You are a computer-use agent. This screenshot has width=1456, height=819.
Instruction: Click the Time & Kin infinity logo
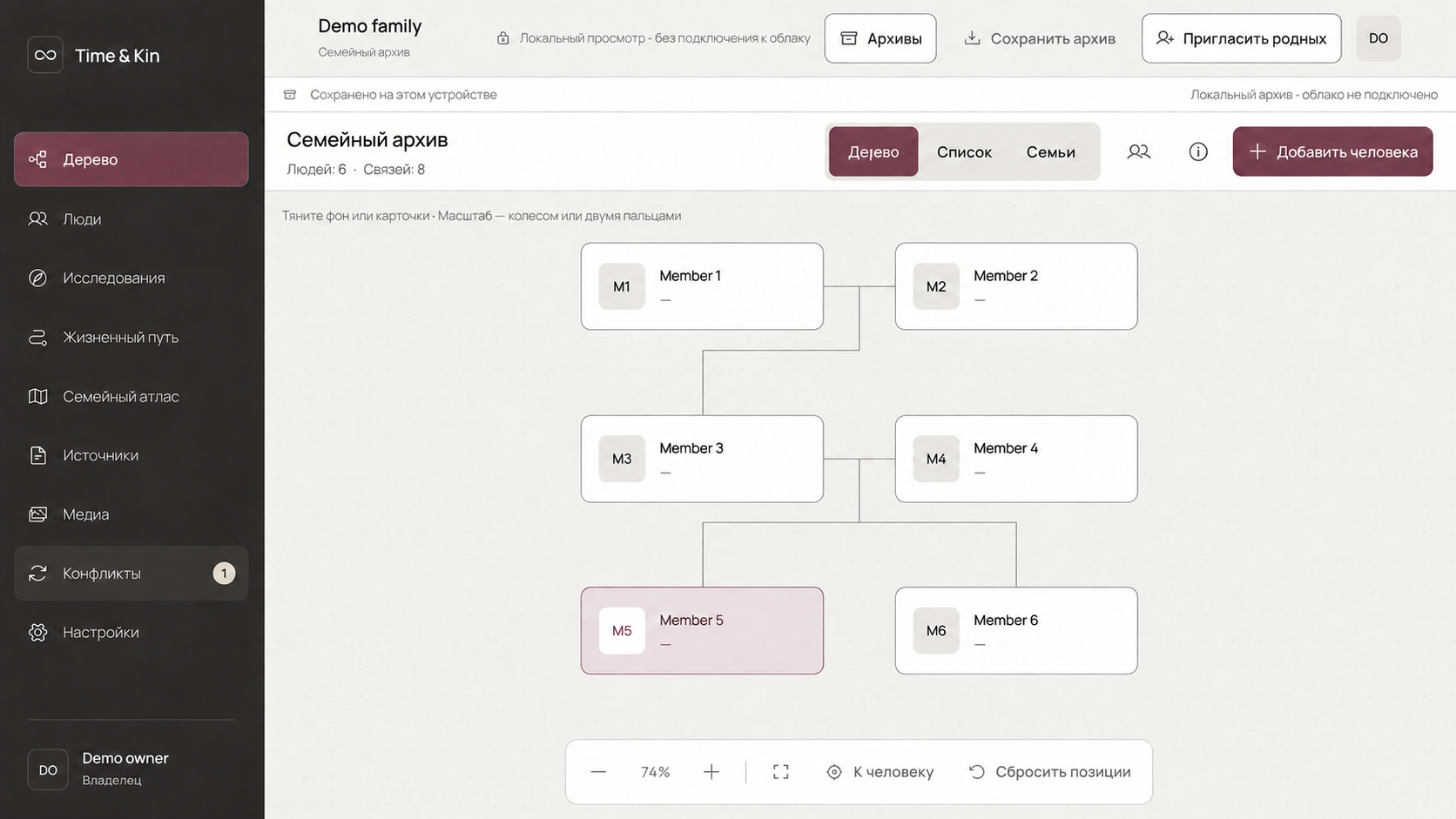[45, 55]
